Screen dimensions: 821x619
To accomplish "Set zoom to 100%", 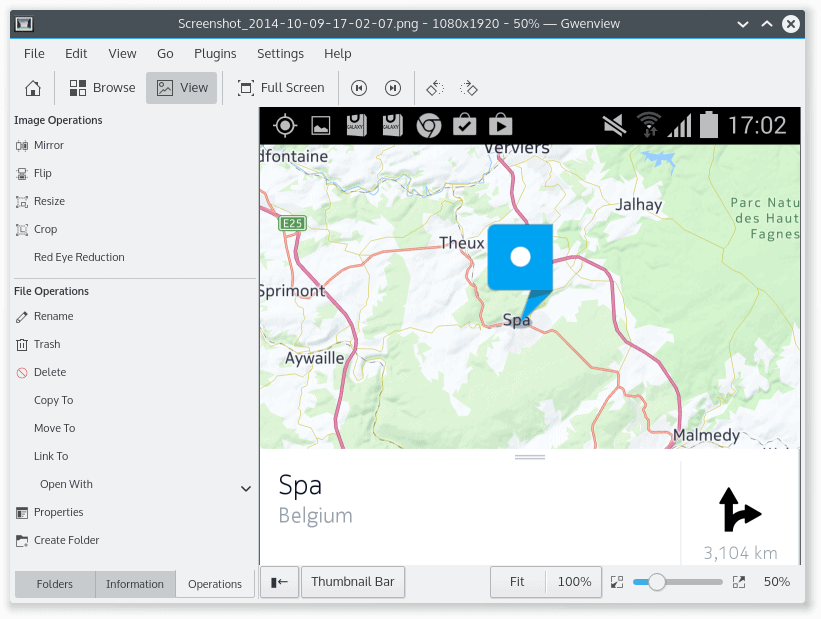I will [x=574, y=582].
